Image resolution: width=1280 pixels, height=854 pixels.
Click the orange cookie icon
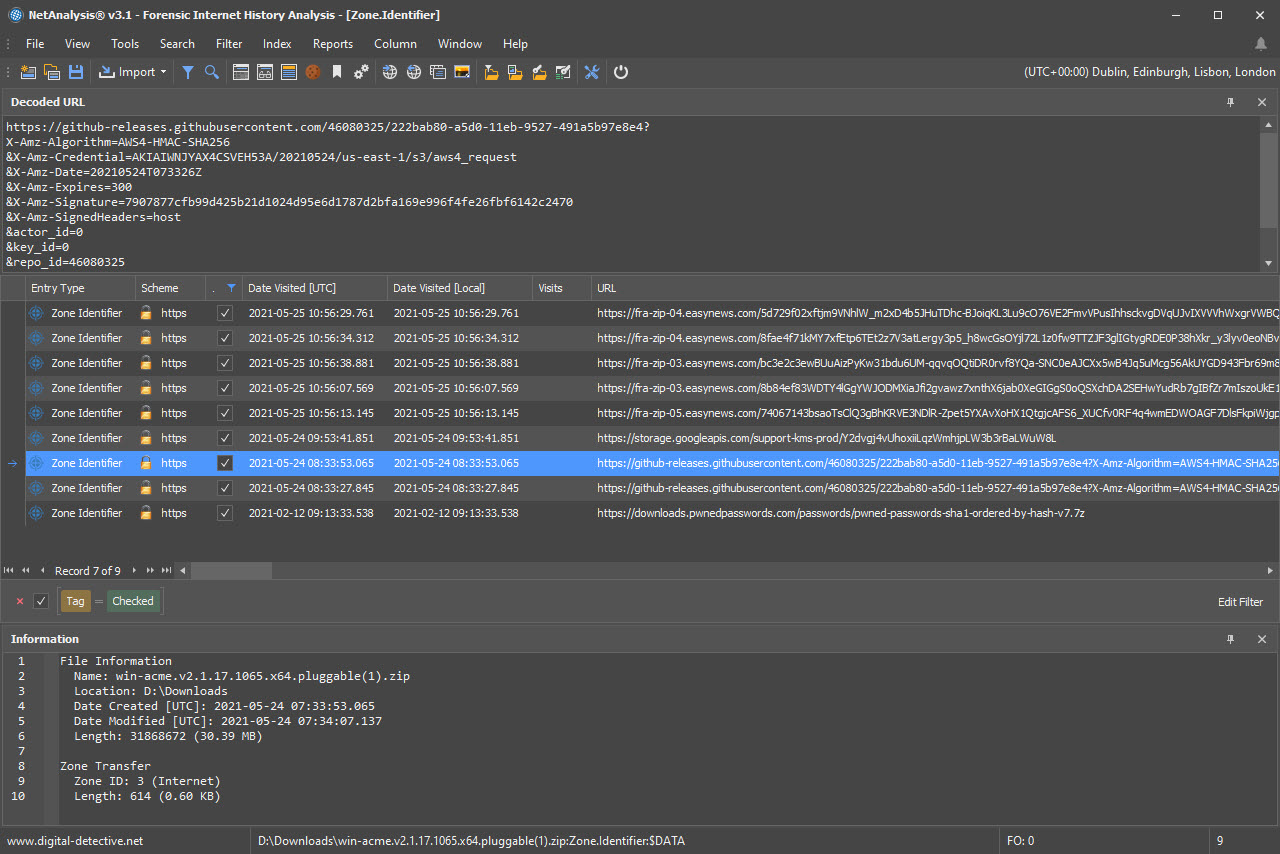(313, 72)
